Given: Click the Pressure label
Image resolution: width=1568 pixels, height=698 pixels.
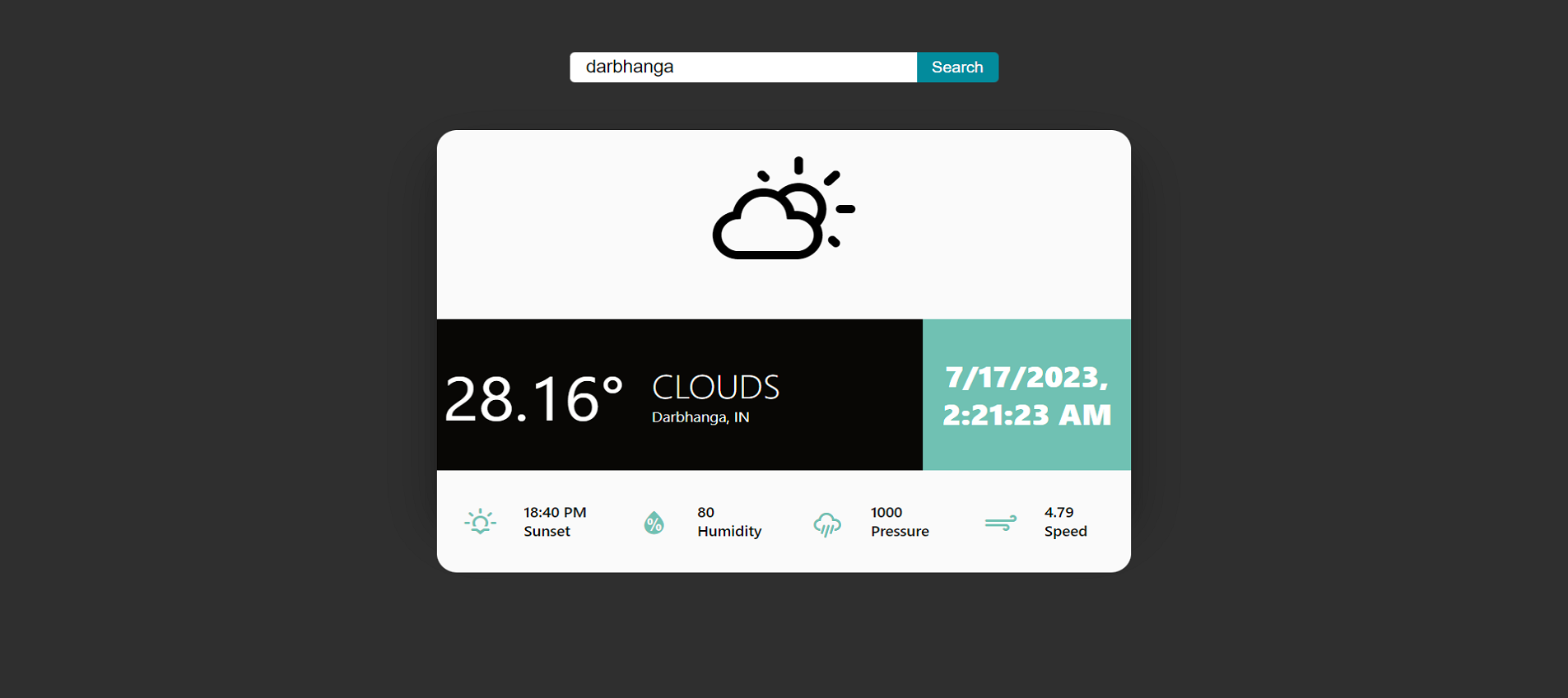Looking at the screenshot, I should [x=900, y=532].
